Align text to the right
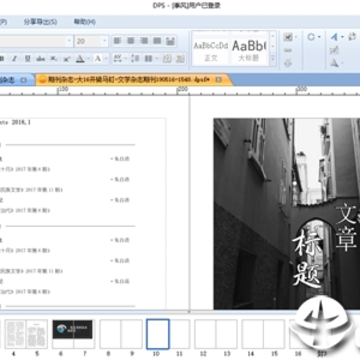The image size is (360, 360). pos(144,41)
